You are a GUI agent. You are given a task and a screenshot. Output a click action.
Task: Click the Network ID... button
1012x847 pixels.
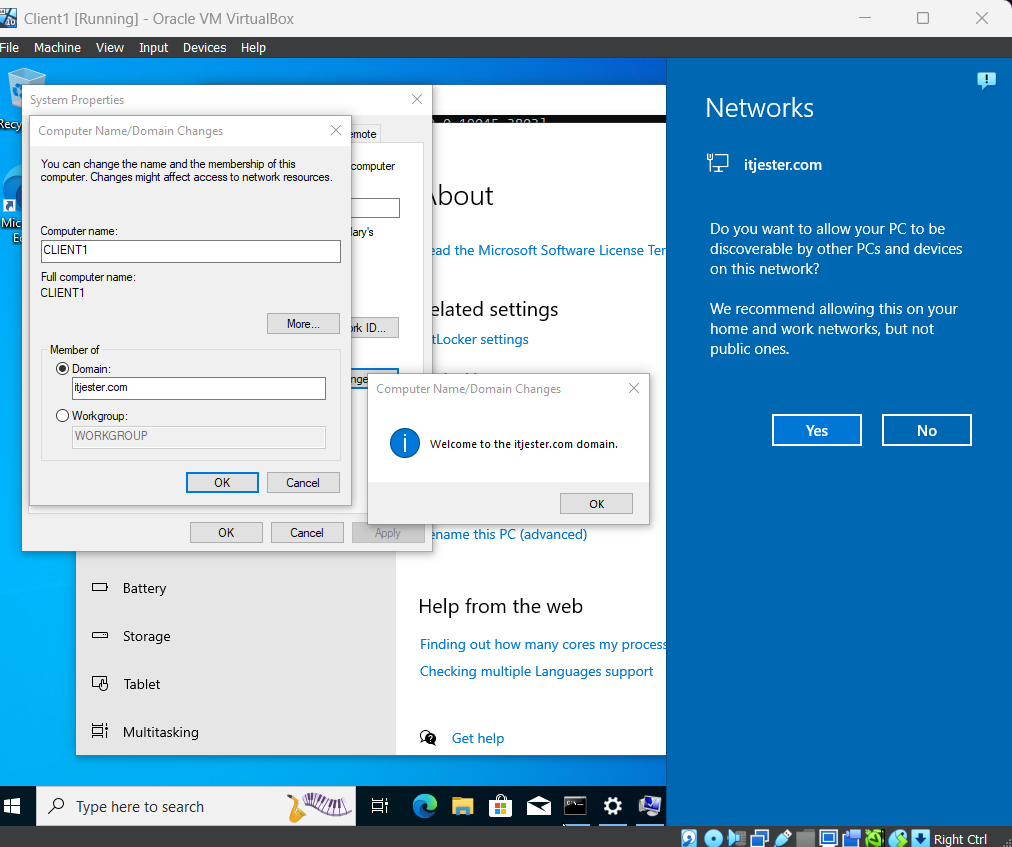tap(375, 327)
